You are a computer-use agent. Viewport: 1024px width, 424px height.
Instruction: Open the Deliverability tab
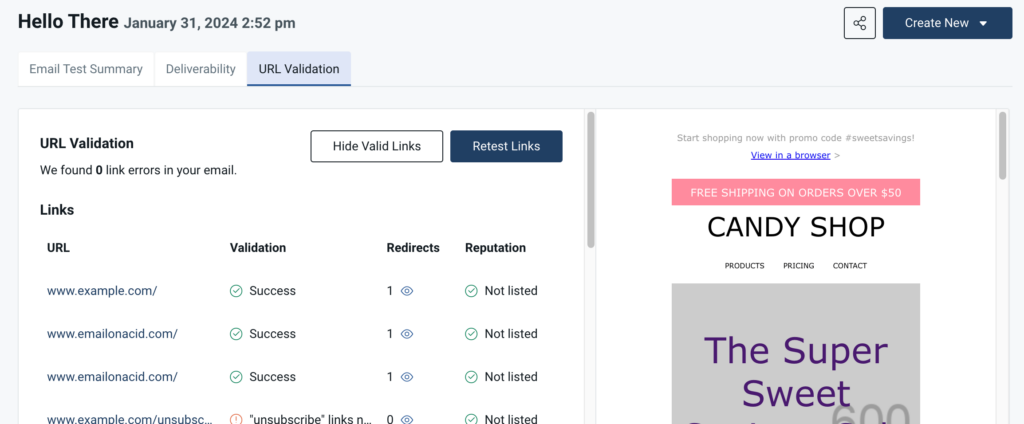point(200,69)
